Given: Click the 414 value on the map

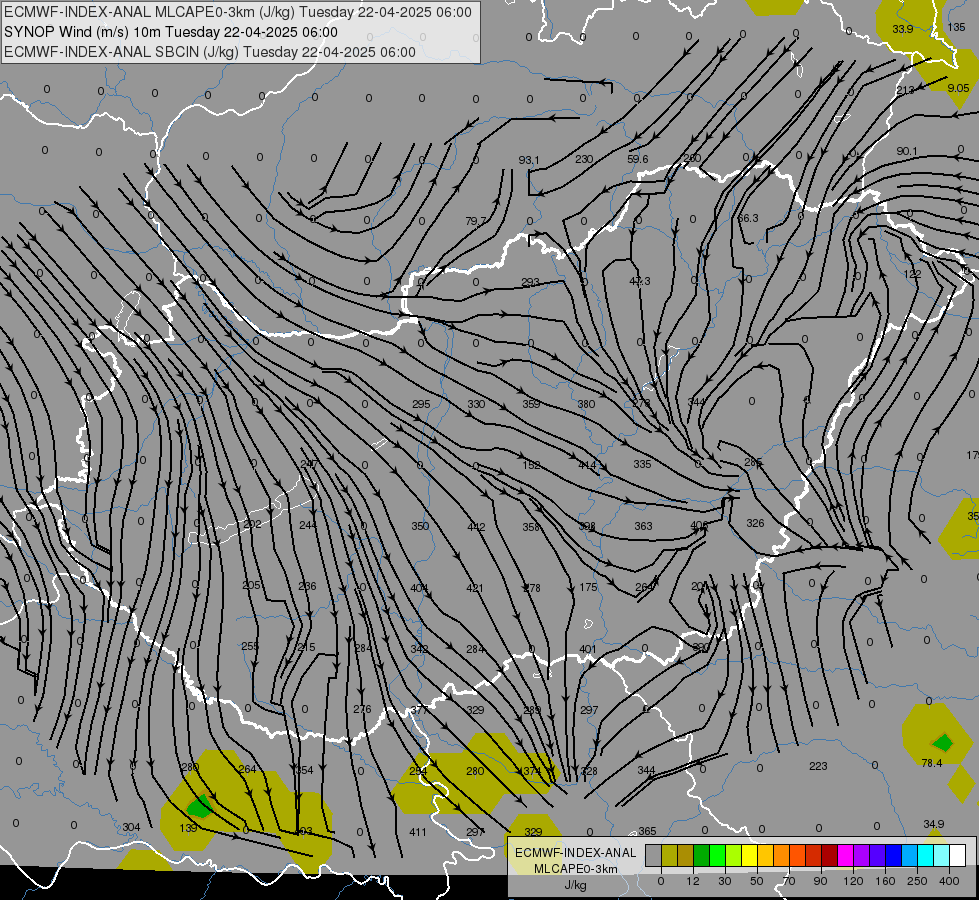Looking at the screenshot, I should (587, 465).
